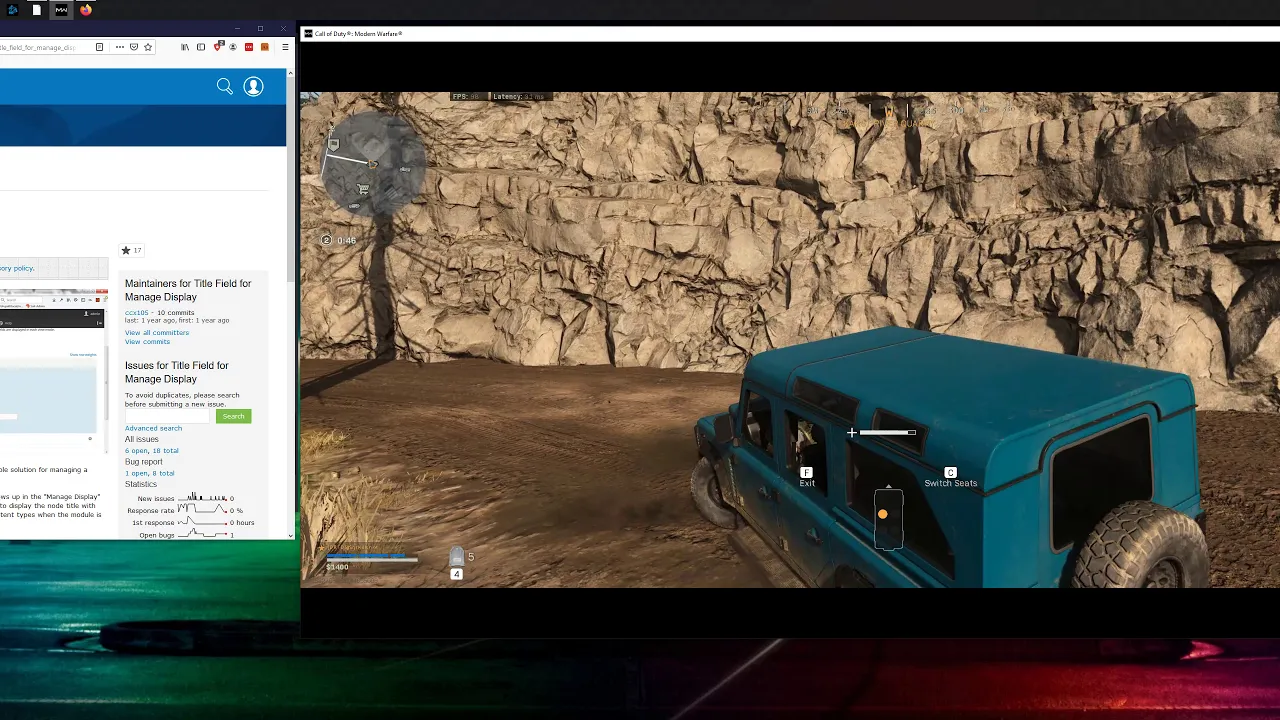Click the policy link in page text
The width and height of the screenshot is (1280, 720).
17,268
